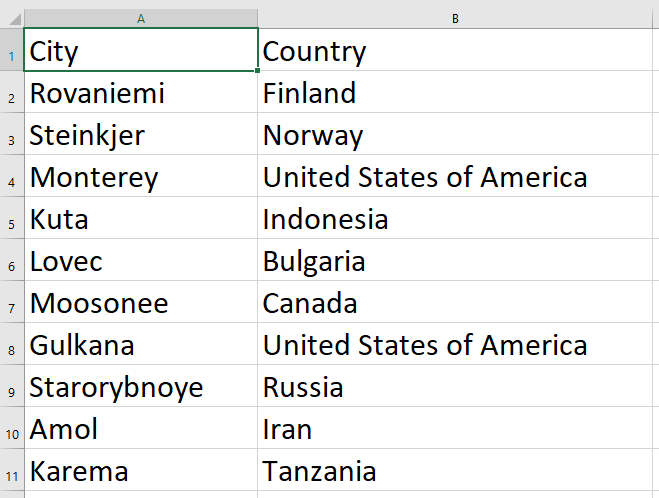This screenshot has width=659, height=498.
Task: Select column B header
Action: 456,19
